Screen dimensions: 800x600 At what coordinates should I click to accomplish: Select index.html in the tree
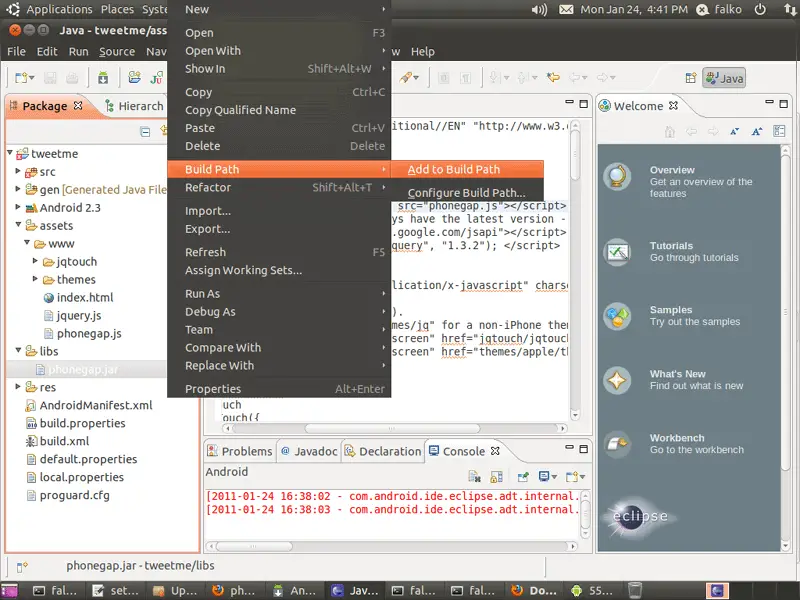click(79, 297)
